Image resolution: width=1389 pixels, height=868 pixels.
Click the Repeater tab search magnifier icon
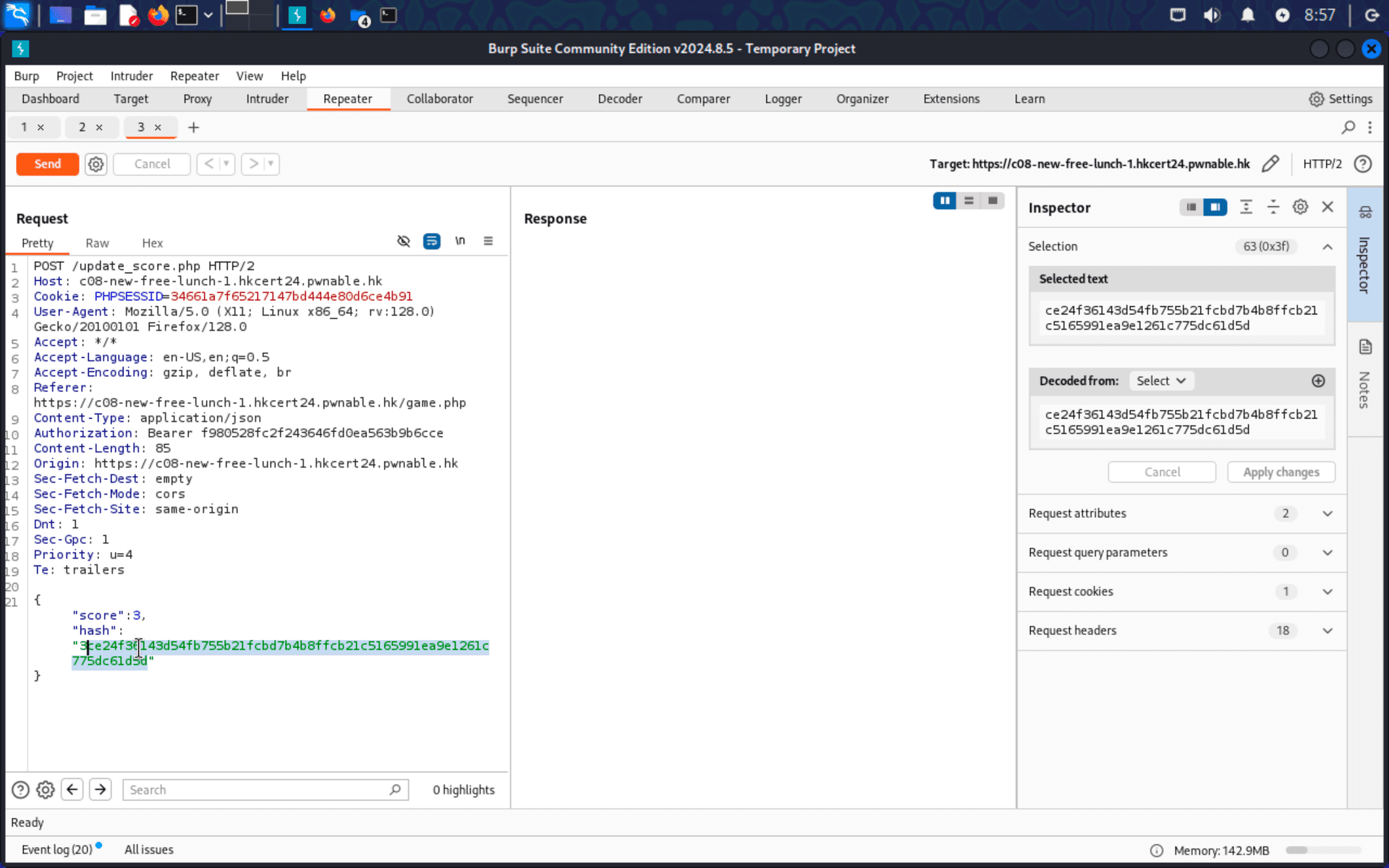click(x=1348, y=127)
